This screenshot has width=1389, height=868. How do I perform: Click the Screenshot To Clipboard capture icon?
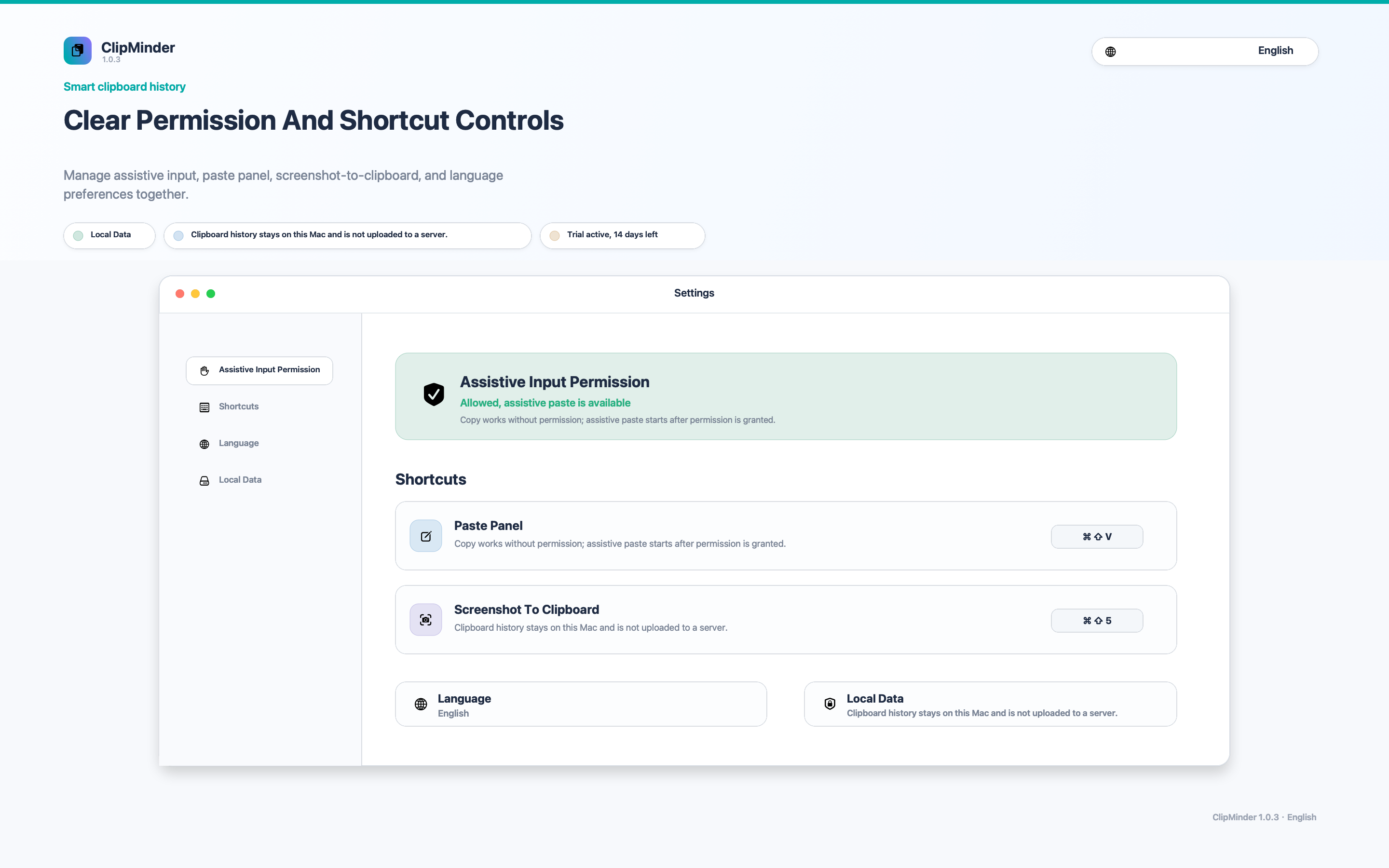click(x=426, y=620)
